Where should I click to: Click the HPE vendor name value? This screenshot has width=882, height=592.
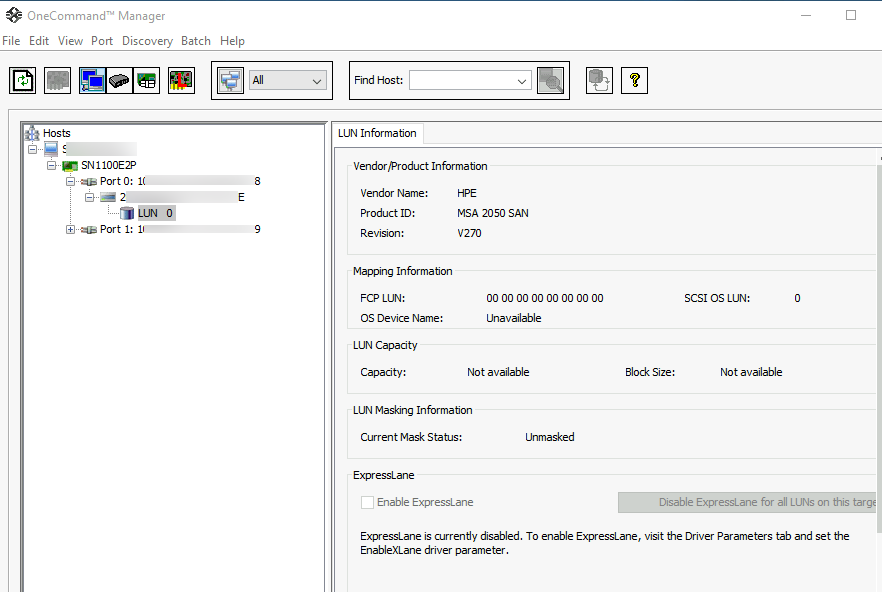pos(467,193)
